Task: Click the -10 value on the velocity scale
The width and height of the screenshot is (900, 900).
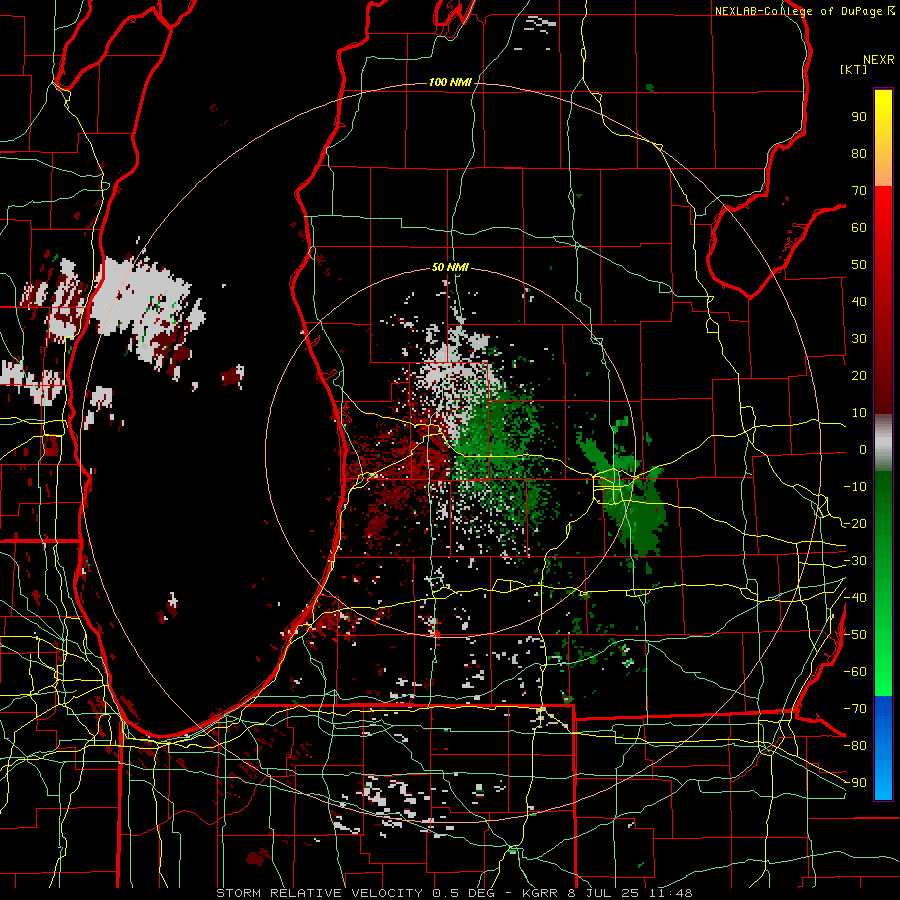Action: click(x=855, y=487)
